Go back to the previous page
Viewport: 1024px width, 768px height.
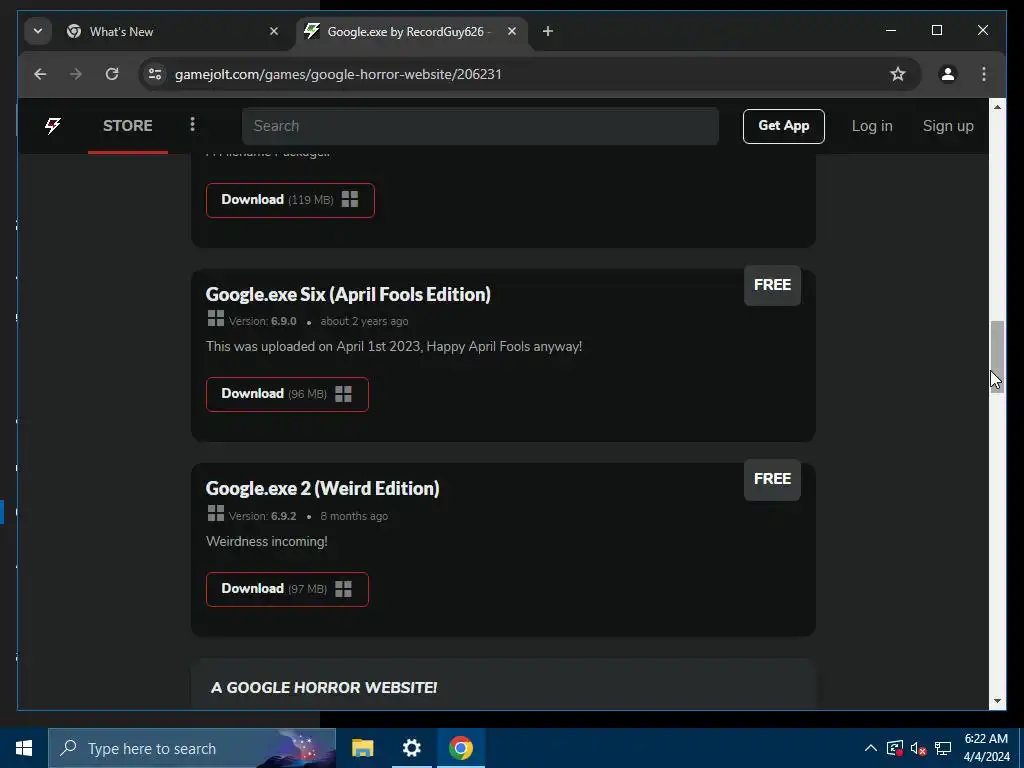coord(40,74)
